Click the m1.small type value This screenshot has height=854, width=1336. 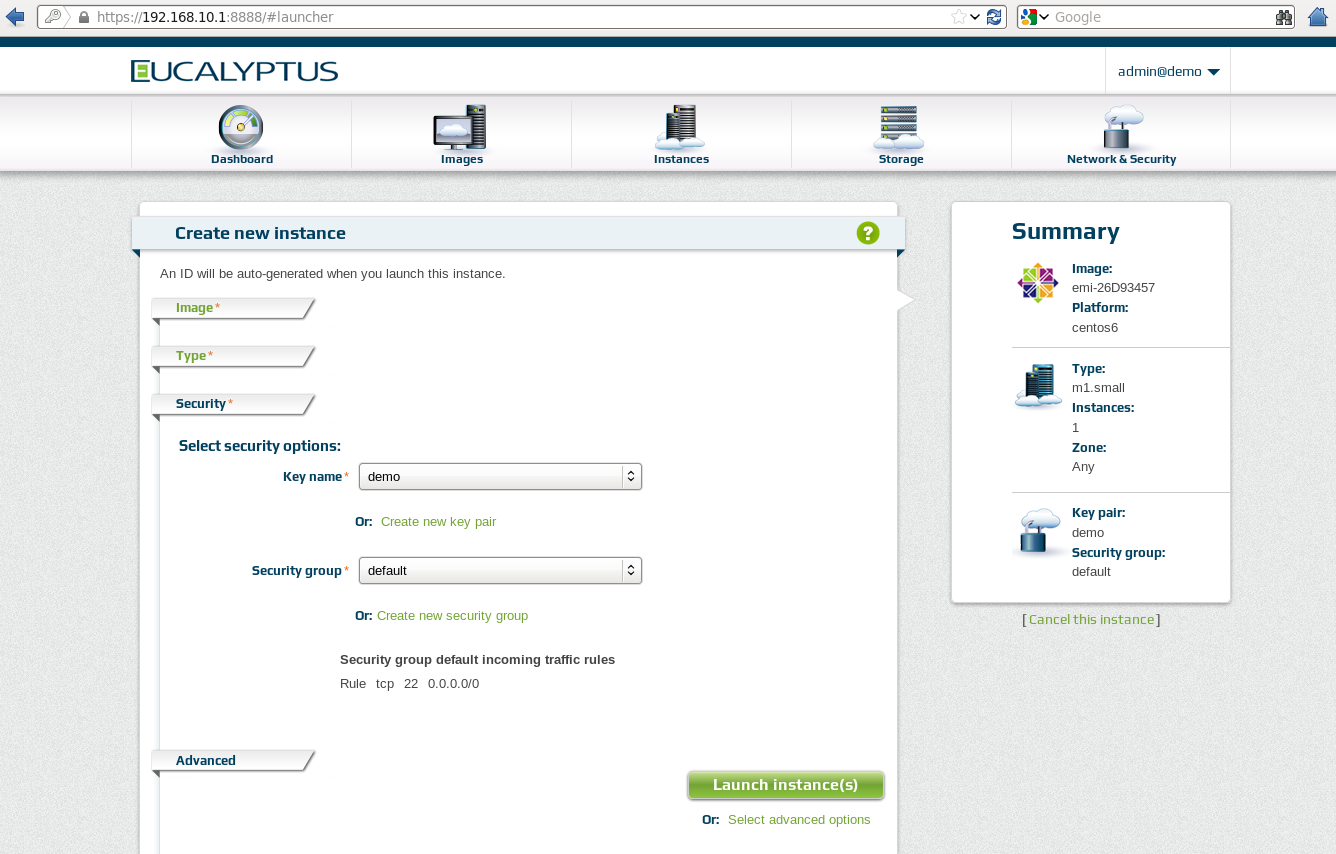pyautogui.click(x=1098, y=388)
